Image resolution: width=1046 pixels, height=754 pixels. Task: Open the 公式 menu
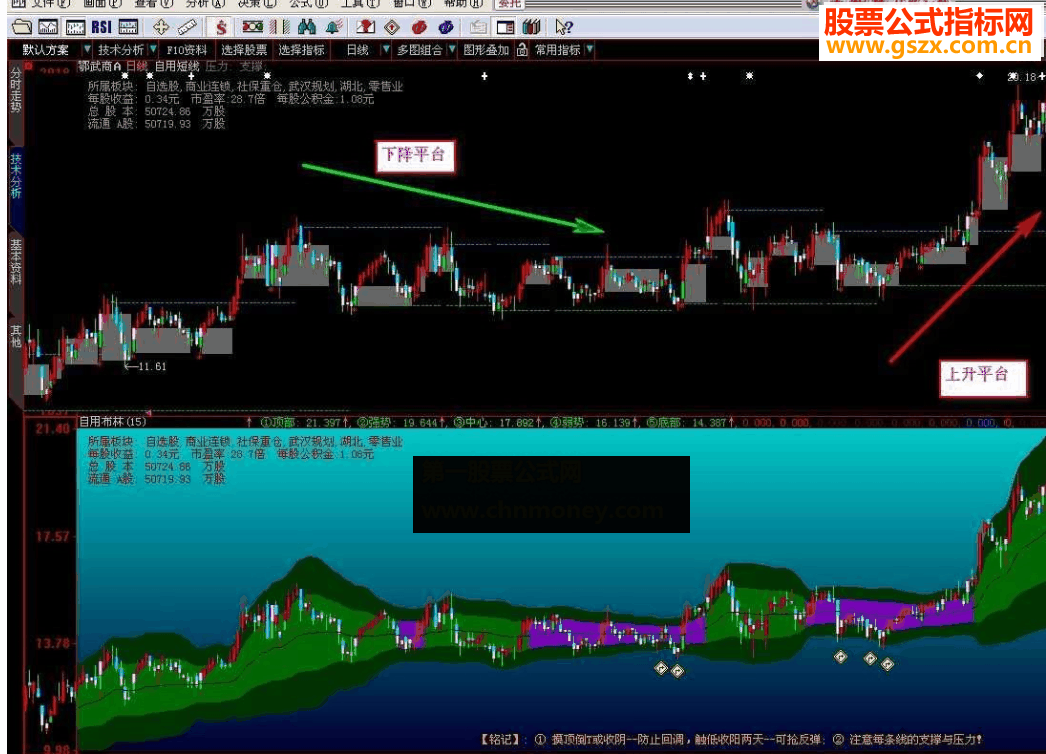point(308,3)
